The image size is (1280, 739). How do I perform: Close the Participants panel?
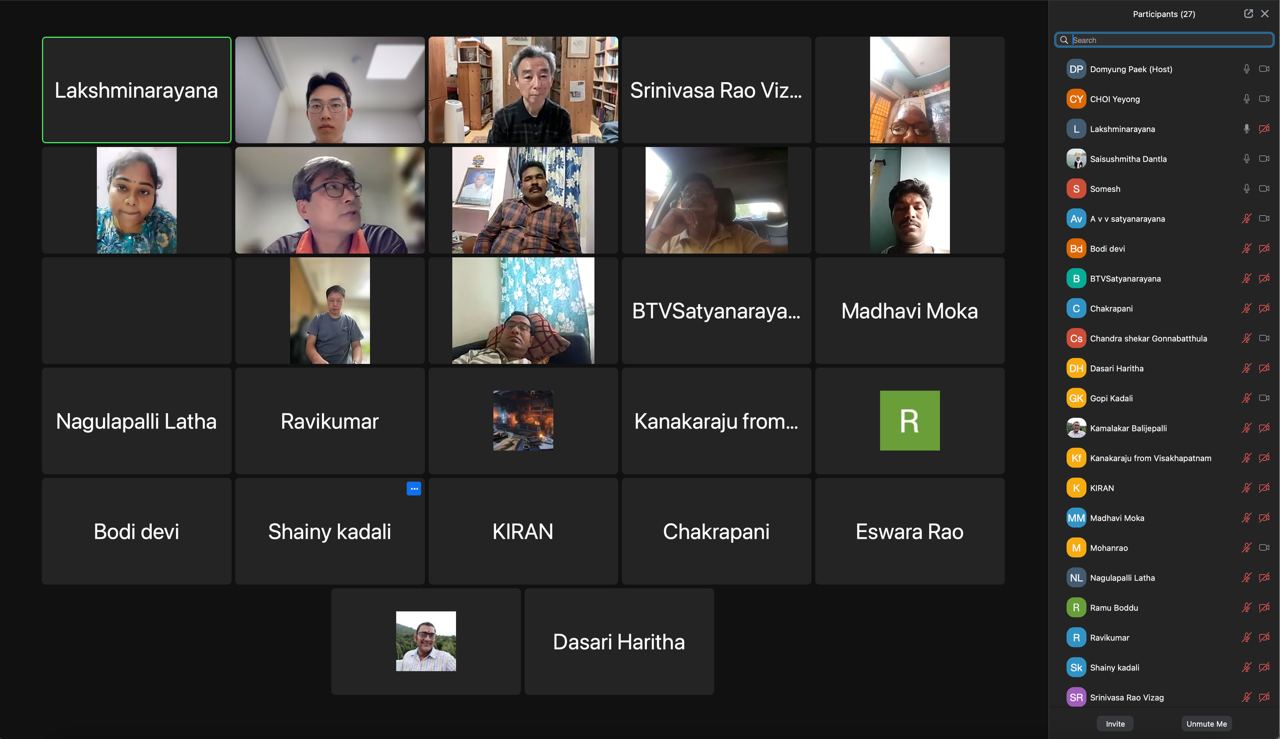point(1265,14)
